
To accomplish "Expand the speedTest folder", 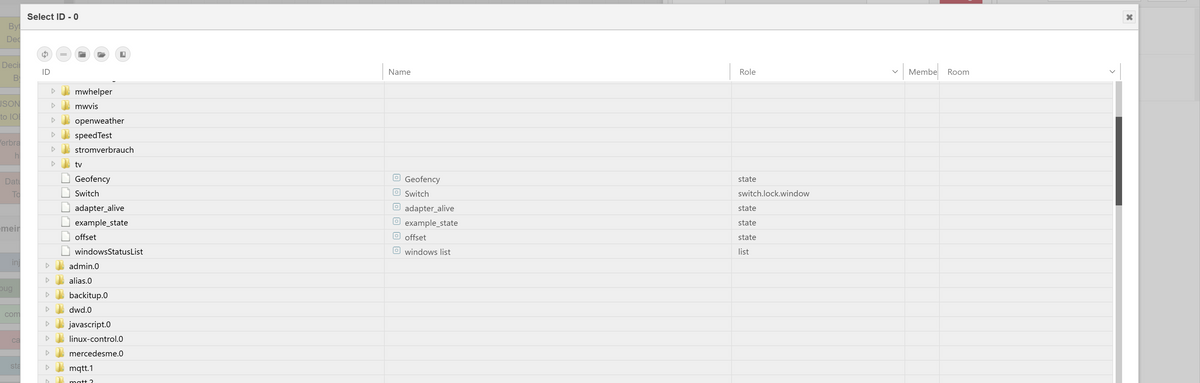I will (x=53, y=135).
